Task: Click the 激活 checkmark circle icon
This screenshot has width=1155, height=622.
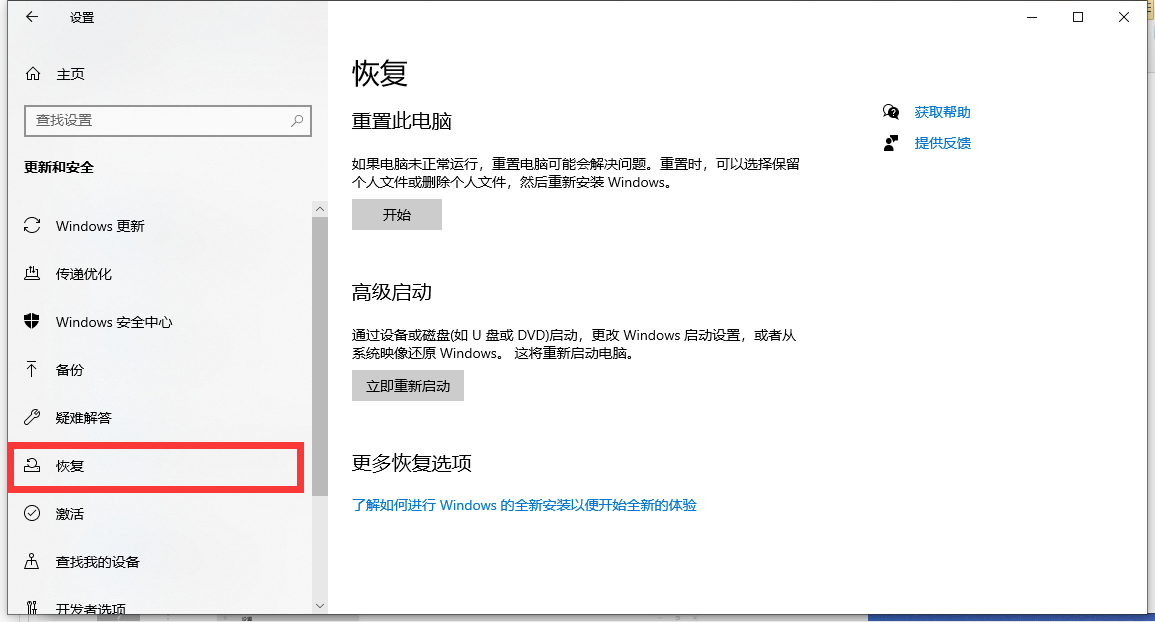Action: tap(32, 513)
